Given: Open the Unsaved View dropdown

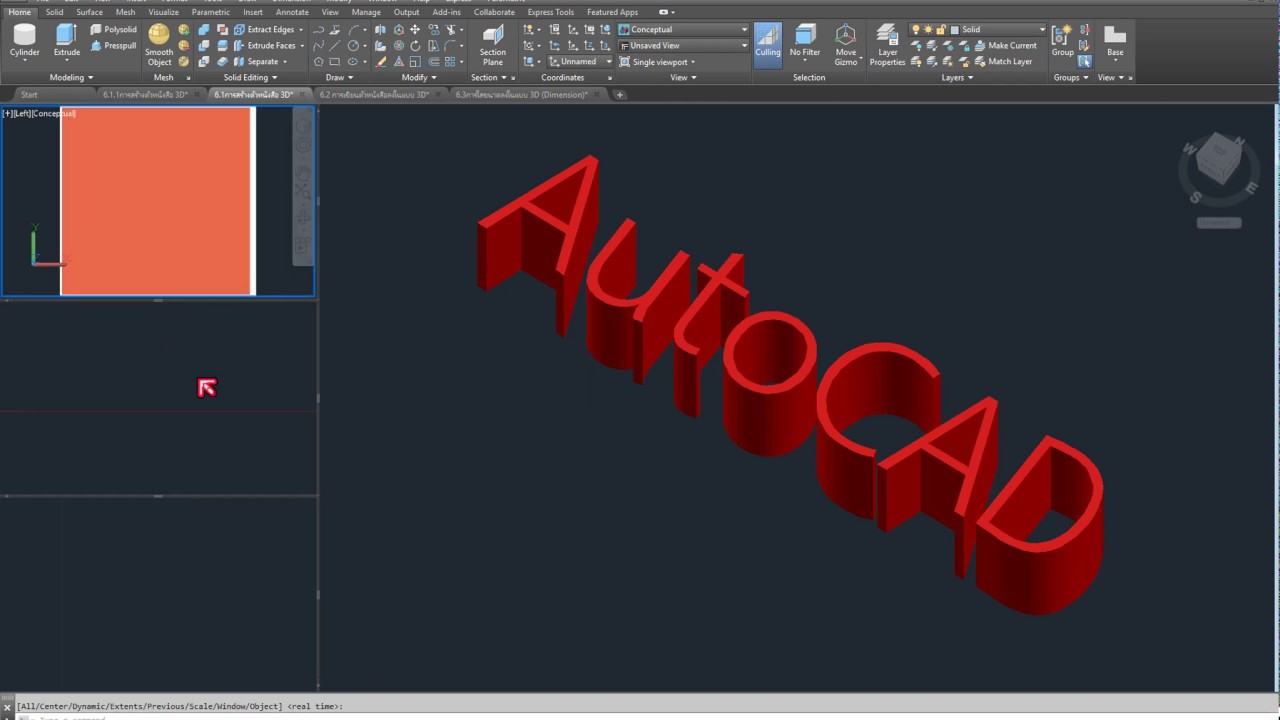Looking at the screenshot, I should tap(683, 46).
